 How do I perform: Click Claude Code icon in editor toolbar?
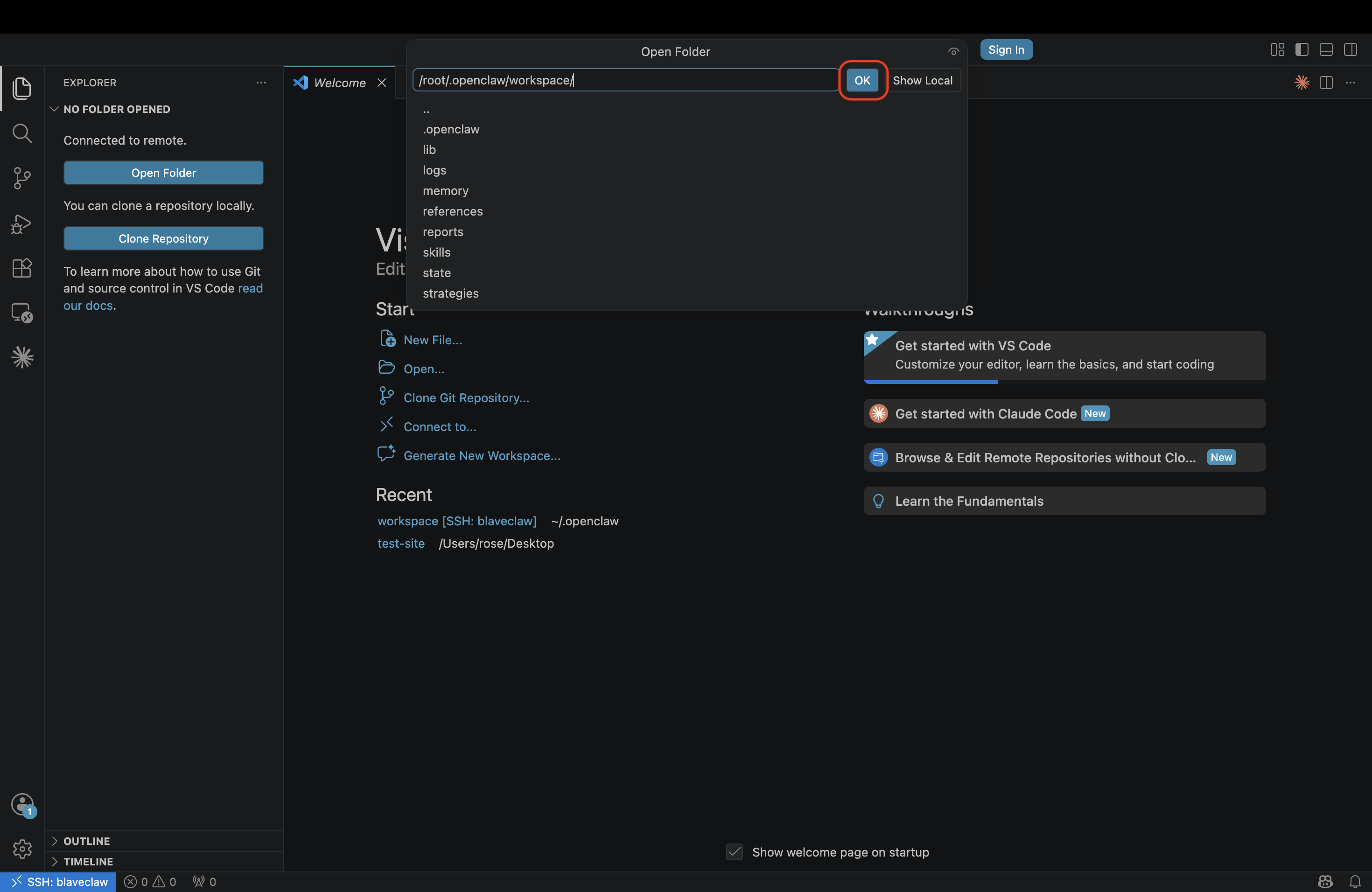click(1302, 83)
